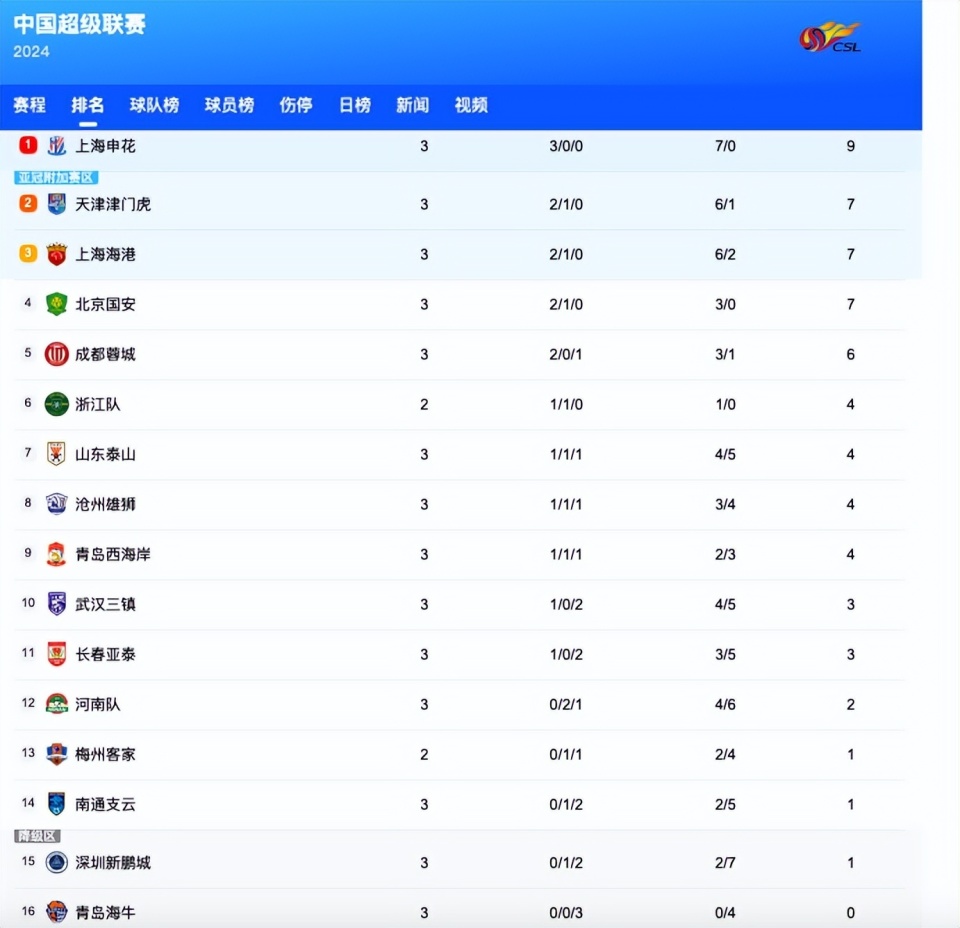Open the 视频 video tab
960x928 pixels.
click(x=470, y=105)
